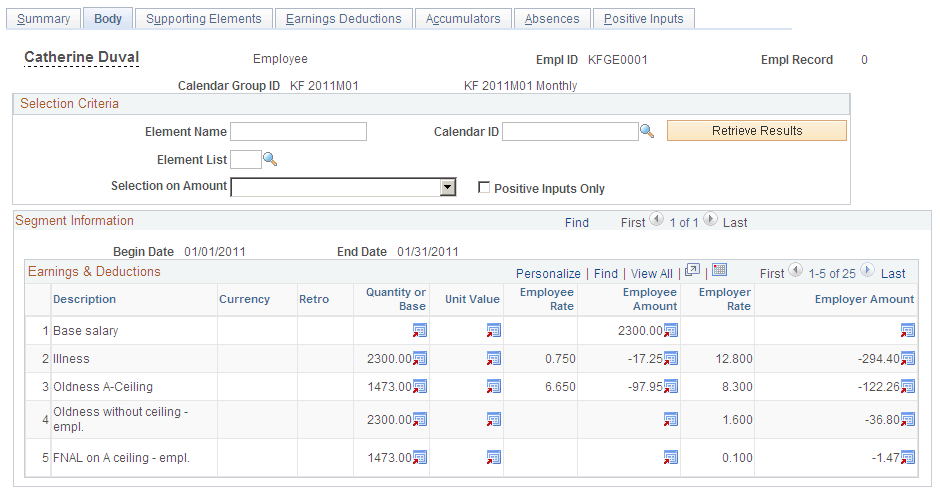This screenshot has height=494, width=940.
Task: Focus the Element Name input field
Action: coord(299,131)
